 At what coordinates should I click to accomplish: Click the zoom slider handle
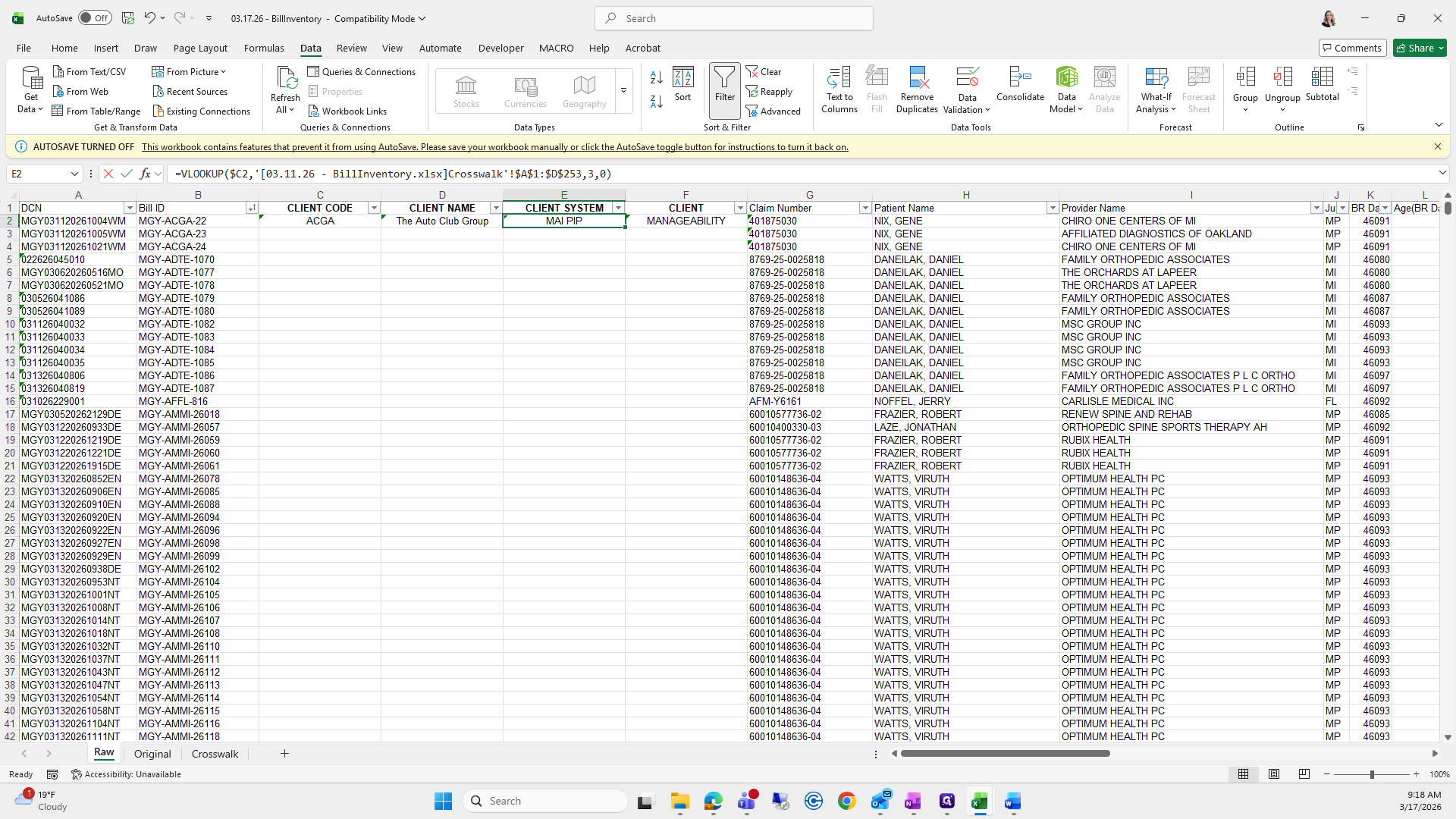1371,774
